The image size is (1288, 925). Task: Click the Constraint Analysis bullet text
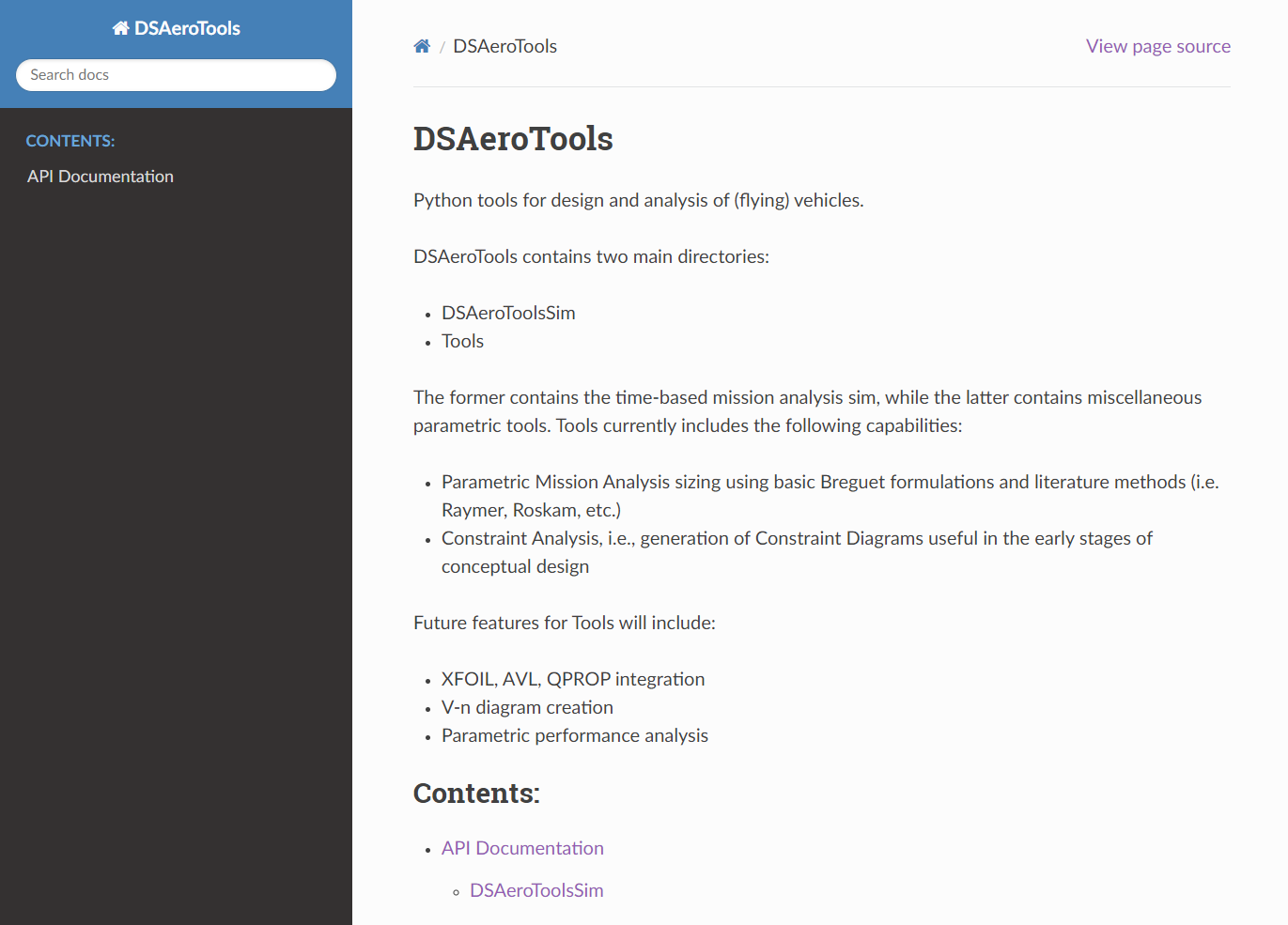797,538
